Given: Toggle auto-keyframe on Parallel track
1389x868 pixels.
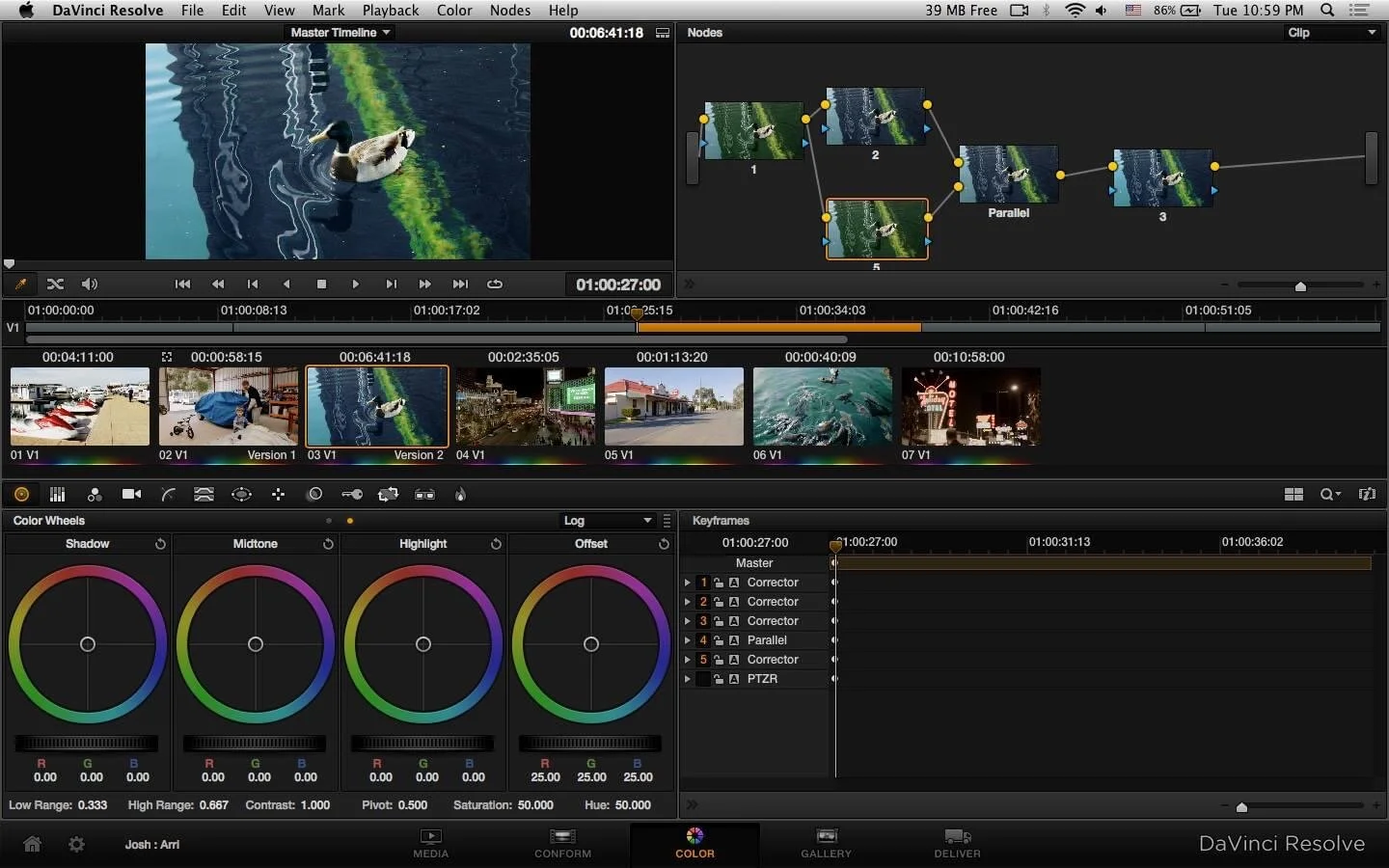Looking at the screenshot, I should [x=734, y=640].
